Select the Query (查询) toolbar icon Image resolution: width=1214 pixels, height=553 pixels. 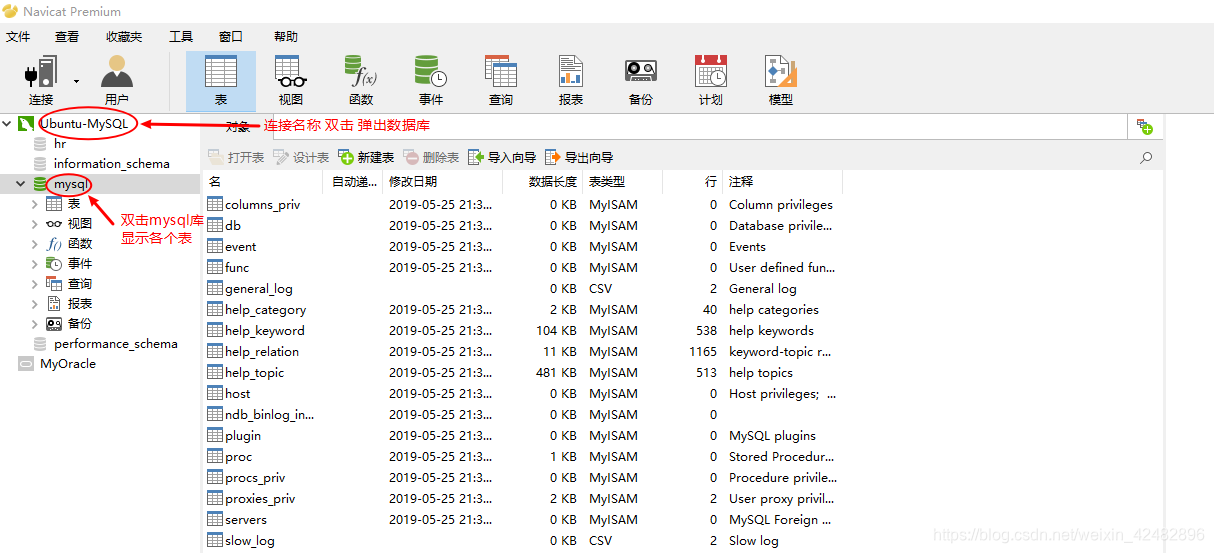[x=501, y=82]
